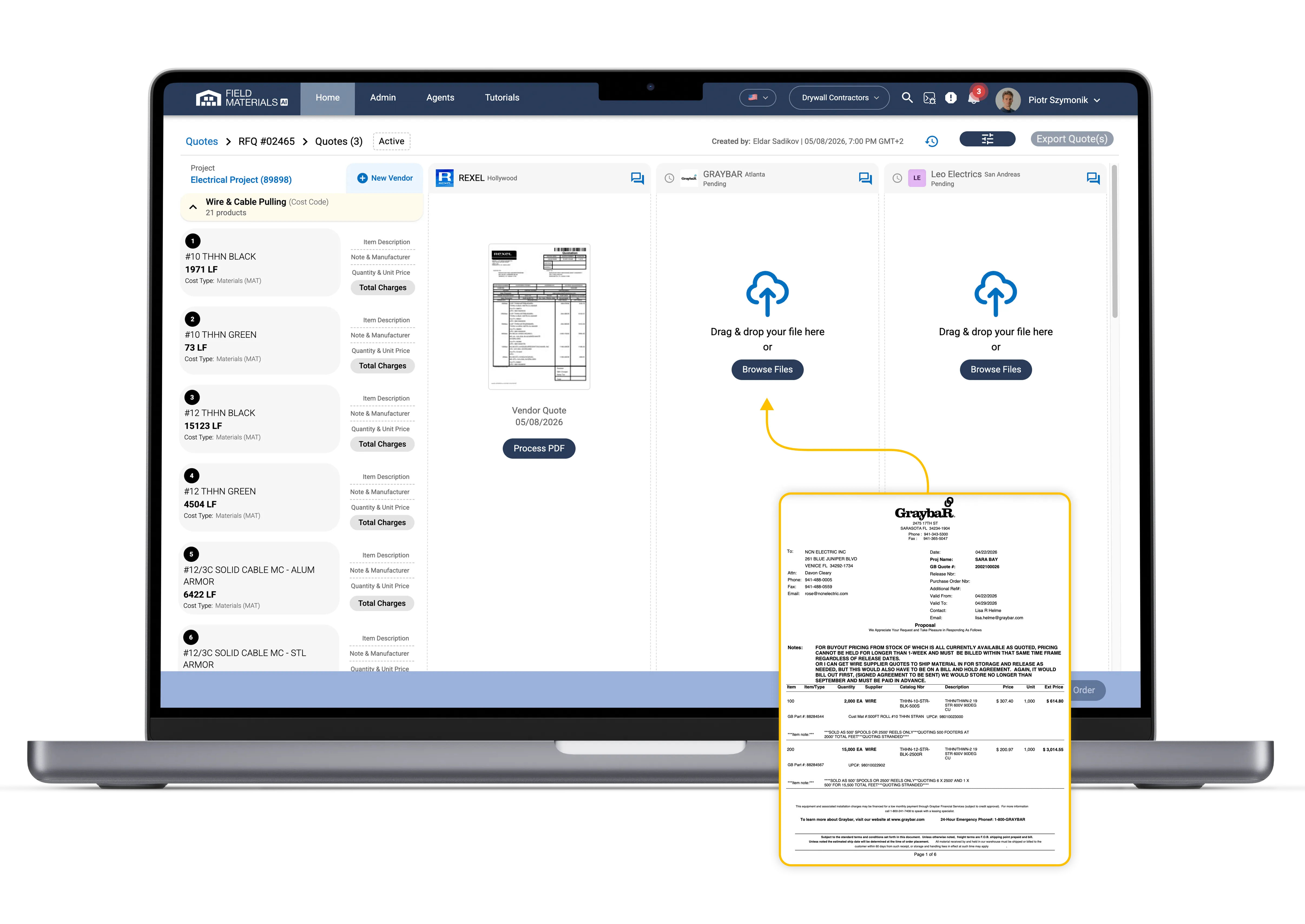
Task: Select the #10 THHN BLACK item card
Action: (261, 262)
